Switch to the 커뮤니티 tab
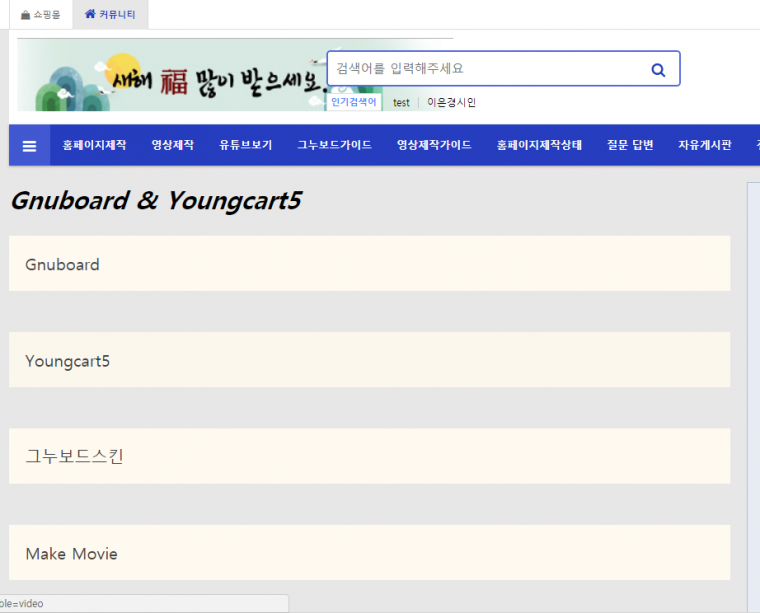Image resolution: width=760 pixels, height=613 pixels. point(111,15)
